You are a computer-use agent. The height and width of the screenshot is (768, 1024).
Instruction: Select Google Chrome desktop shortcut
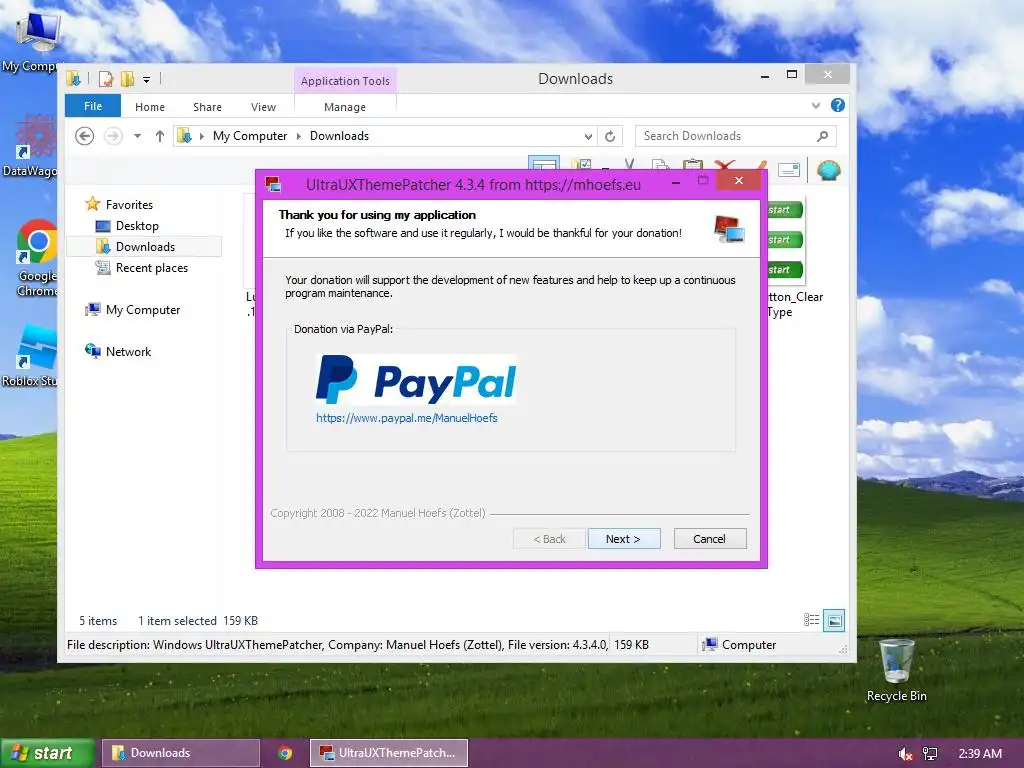pyautogui.click(x=37, y=258)
